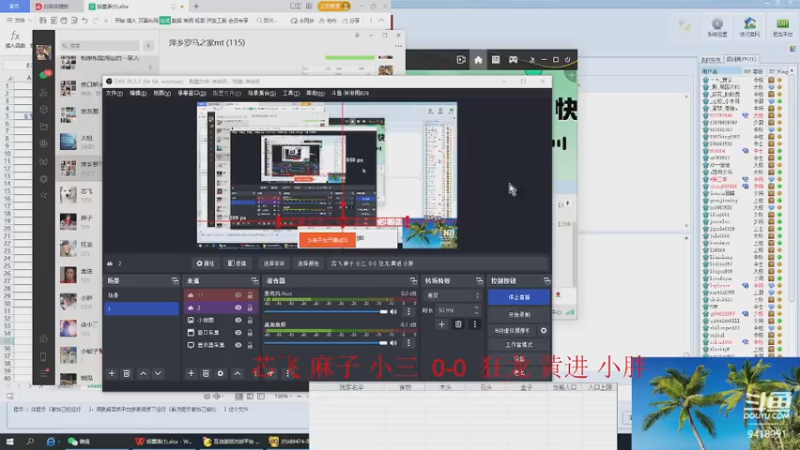
Task: Pop out the Scenes dock panel
Action: [x=175, y=281]
